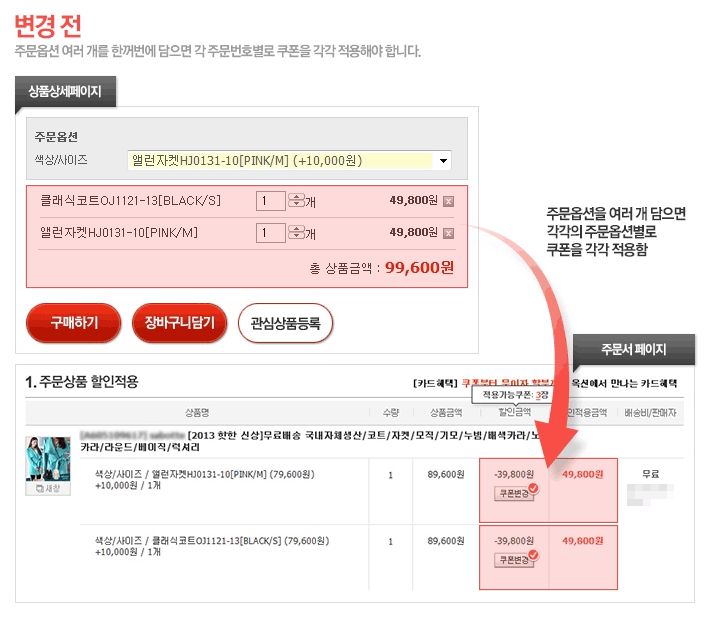Select the 주문서 페이지 tab label
717x633 pixels.
pyautogui.click(x=633, y=349)
